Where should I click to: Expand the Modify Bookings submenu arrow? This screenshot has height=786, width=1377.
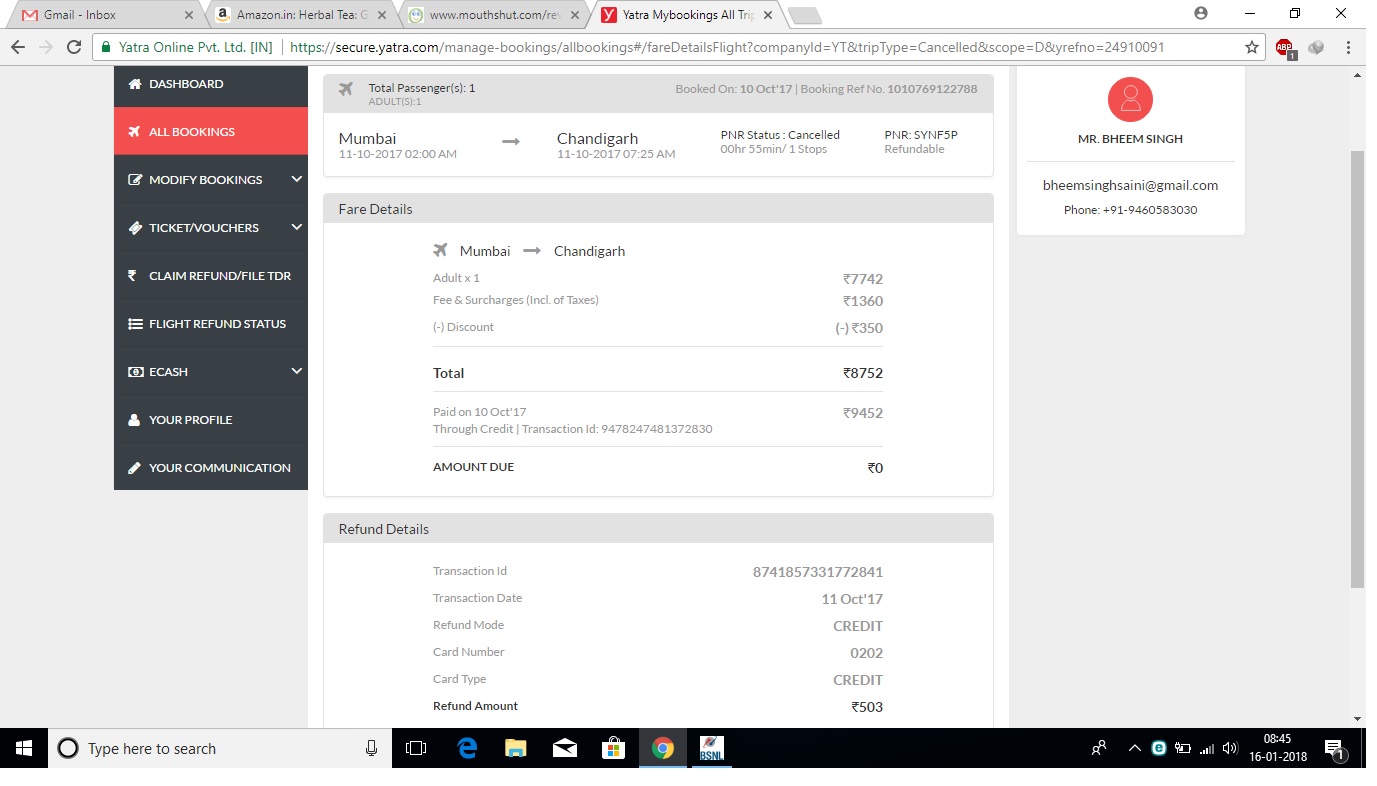tap(296, 179)
